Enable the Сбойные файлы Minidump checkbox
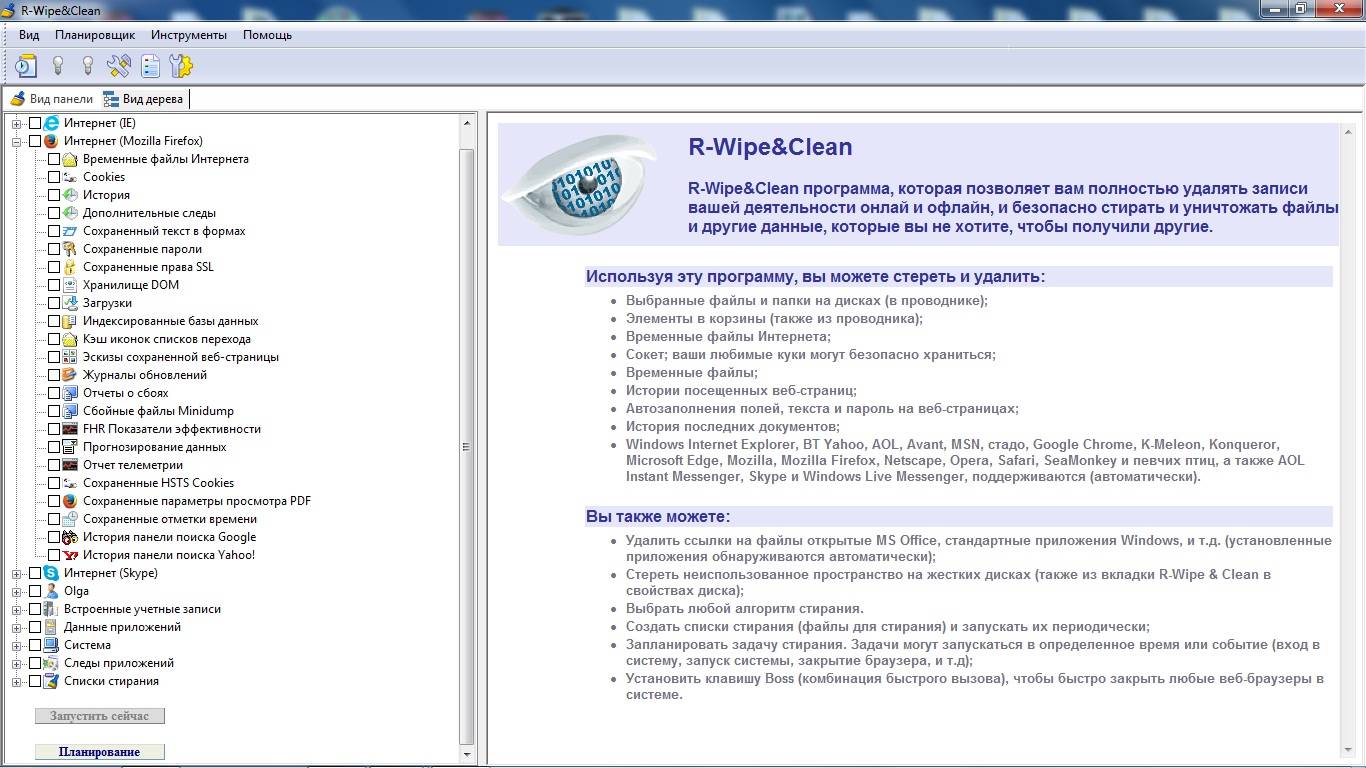This screenshot has height=768, width=1366. click(x=54, y=411)
